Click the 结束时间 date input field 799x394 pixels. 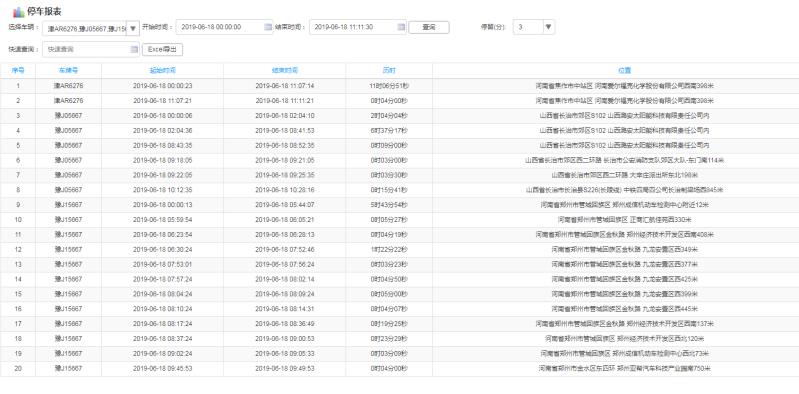(358, 27)
